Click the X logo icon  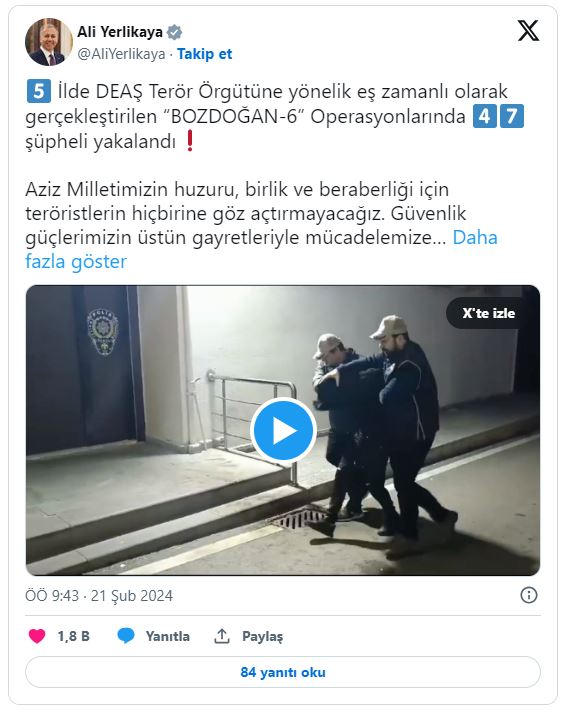(528, 30)
